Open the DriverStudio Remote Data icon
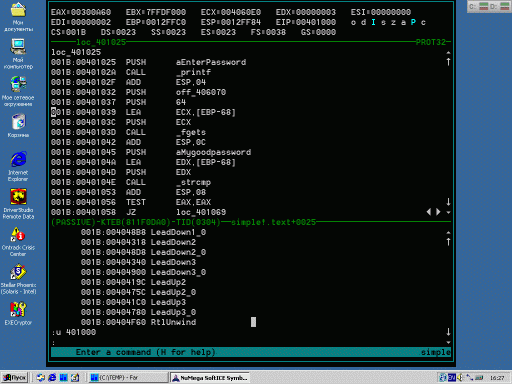This screenshot has width=512, height=384. [x=18, y=203]
